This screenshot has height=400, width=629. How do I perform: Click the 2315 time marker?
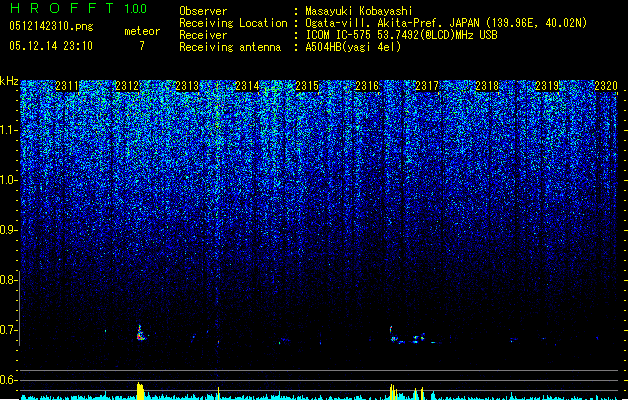pyautogui.click(x=307, y=86)
